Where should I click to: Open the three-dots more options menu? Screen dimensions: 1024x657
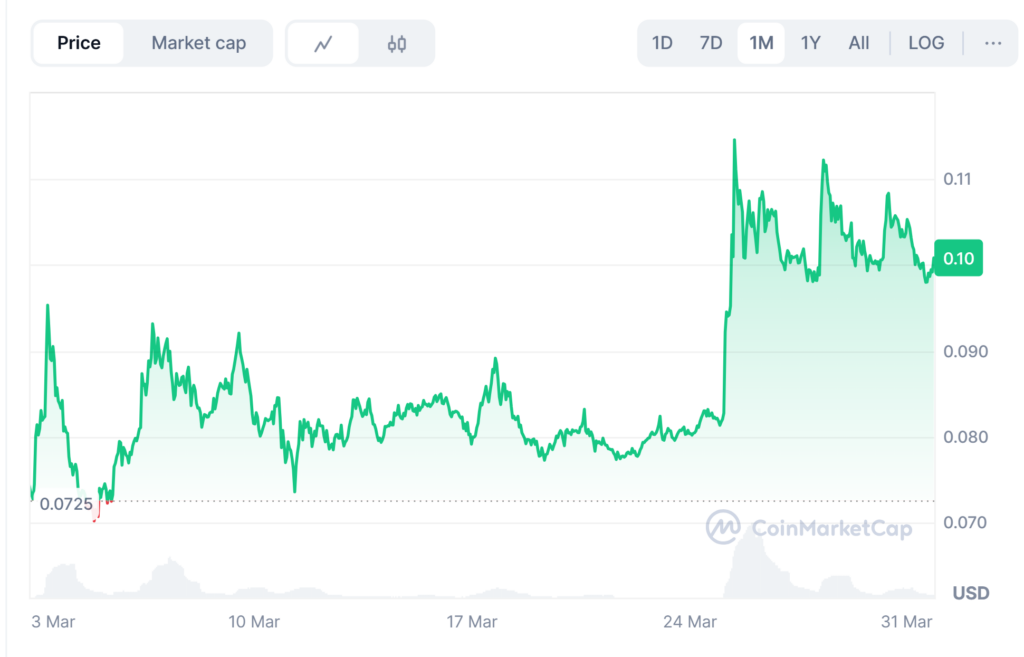992,43
